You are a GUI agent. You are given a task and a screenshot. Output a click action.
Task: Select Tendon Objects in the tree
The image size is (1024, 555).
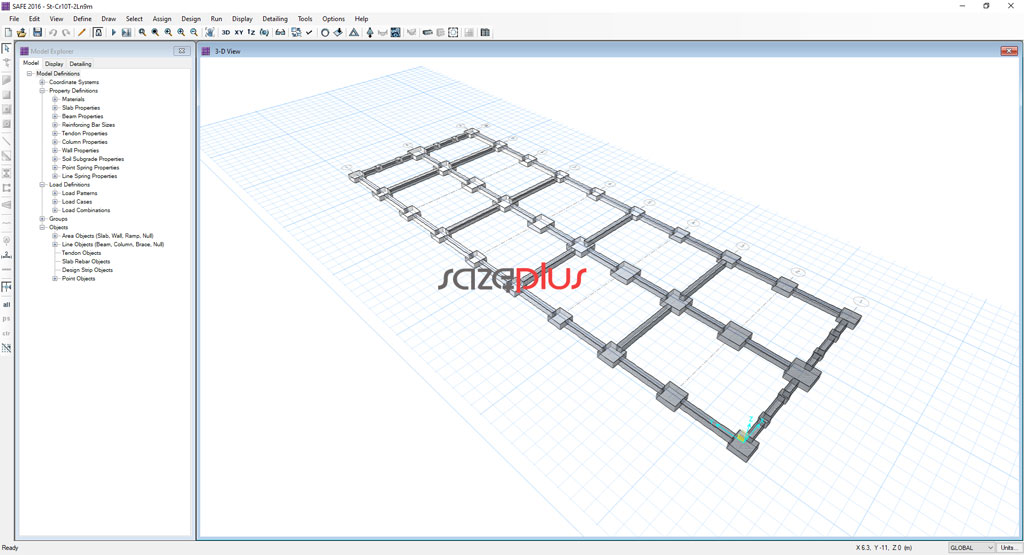pos(82,253)
